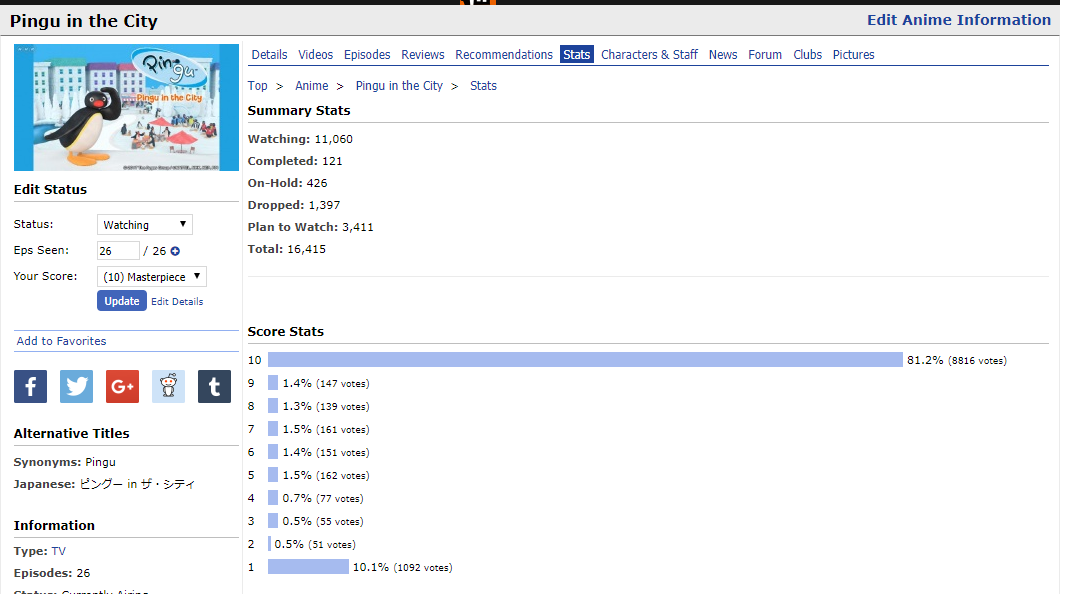Click the Reddit share icon
1073x594 pixels.
tap(168, 386)
